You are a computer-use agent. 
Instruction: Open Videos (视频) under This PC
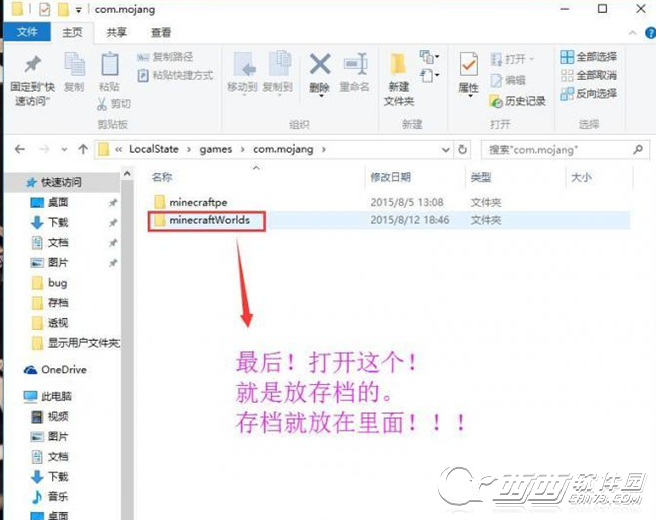pos(50,416)
